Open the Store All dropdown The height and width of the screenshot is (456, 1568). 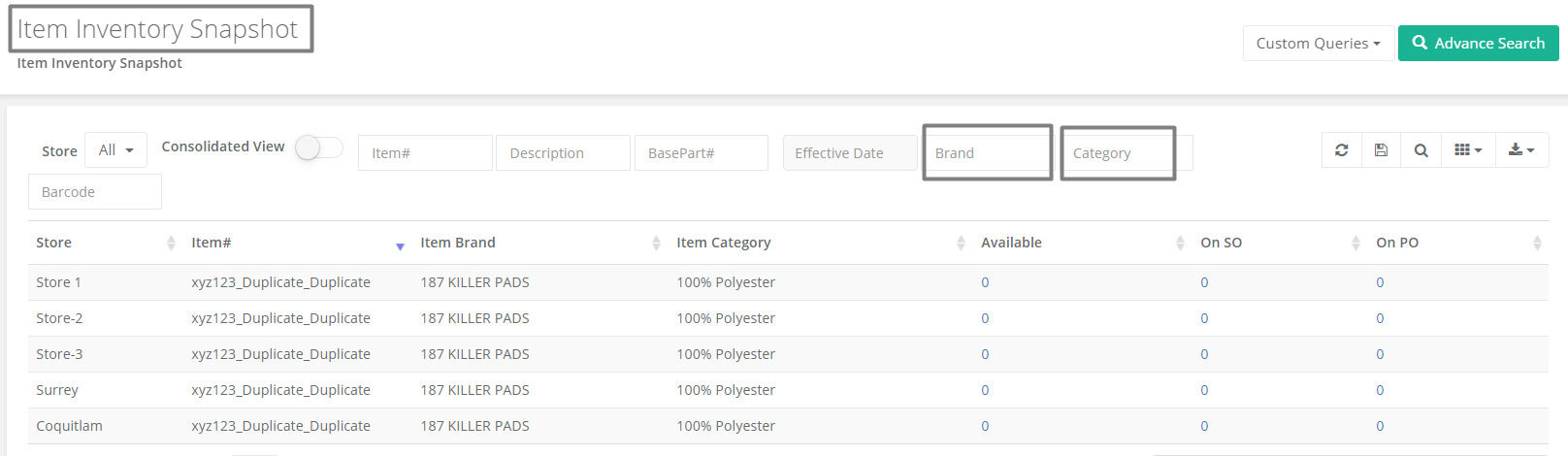[x=115, y=150]
